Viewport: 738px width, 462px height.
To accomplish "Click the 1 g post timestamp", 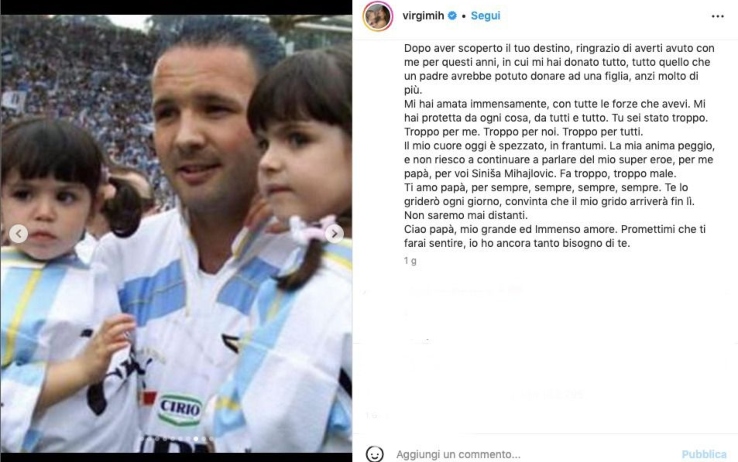I will tap(410, 261).
